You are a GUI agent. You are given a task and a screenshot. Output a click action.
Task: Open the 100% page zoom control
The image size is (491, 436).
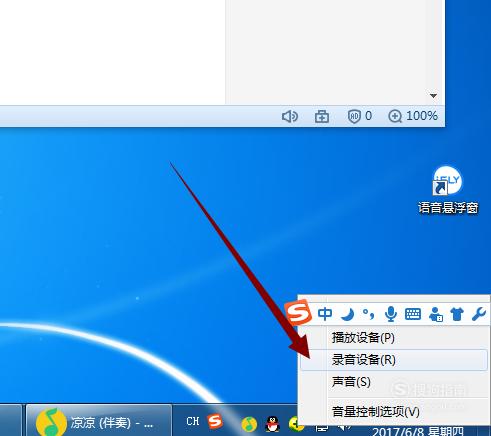tap(413, 116)
